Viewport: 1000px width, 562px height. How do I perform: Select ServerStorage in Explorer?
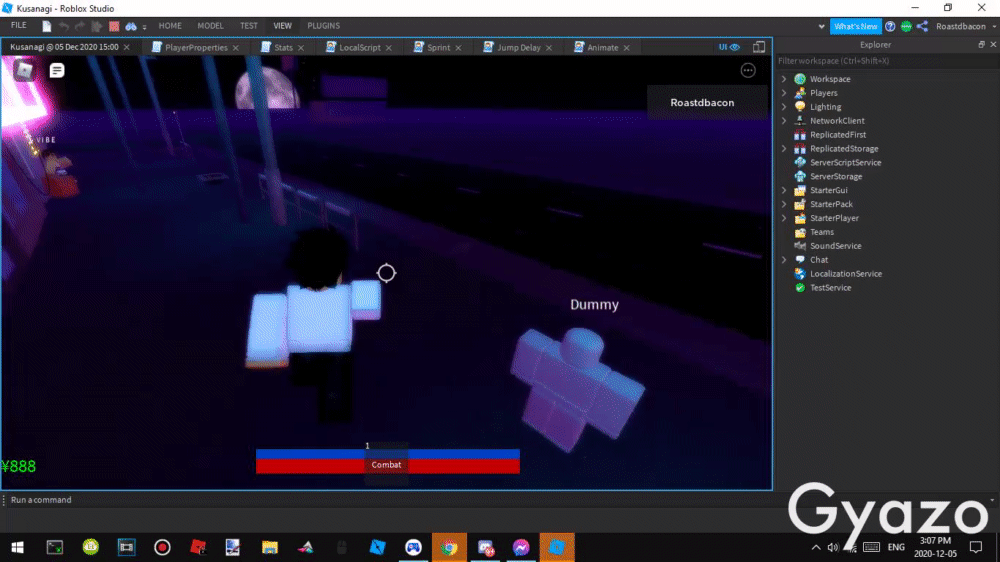(x=836, y=177)
